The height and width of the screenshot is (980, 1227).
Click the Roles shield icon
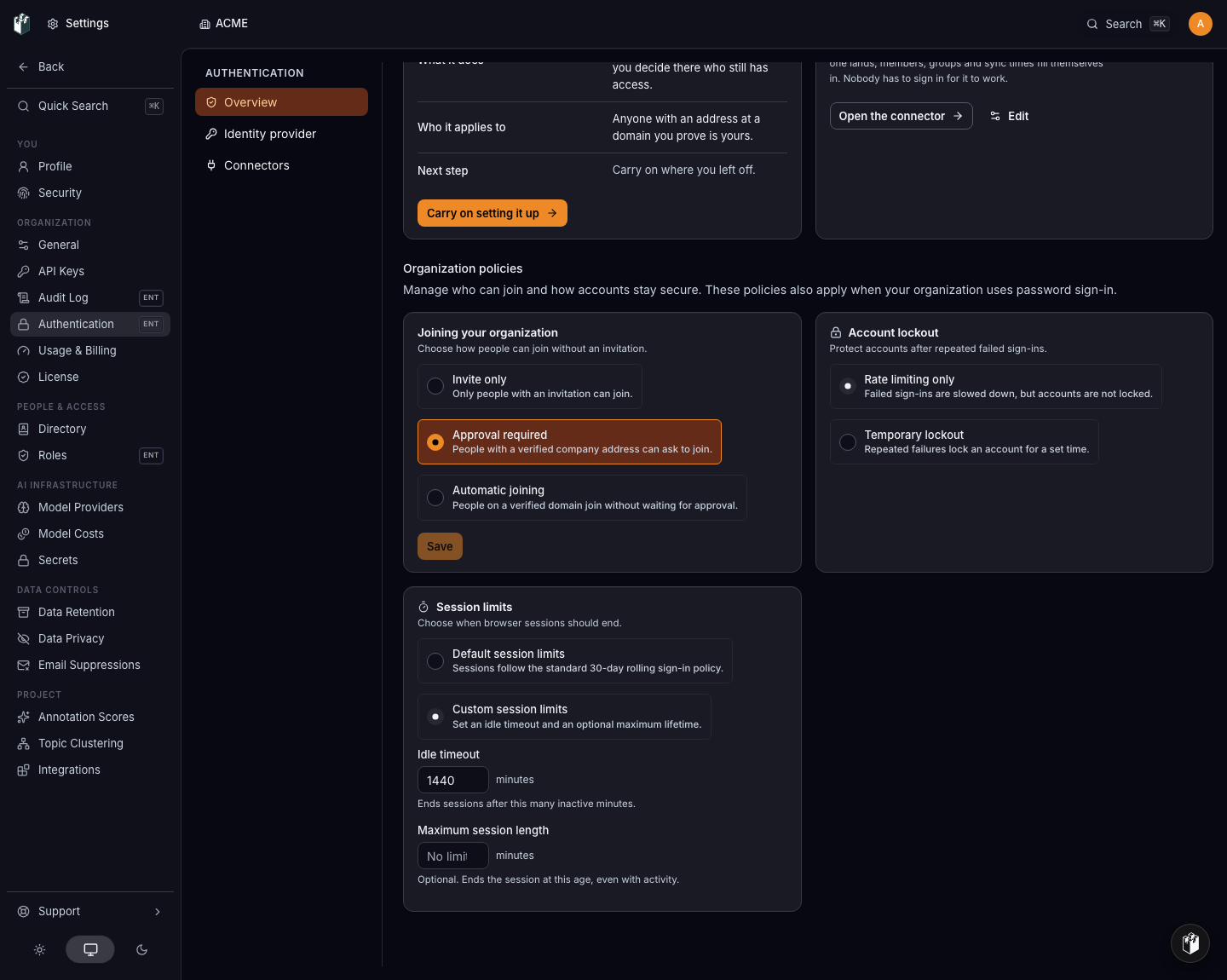[24, 455]
